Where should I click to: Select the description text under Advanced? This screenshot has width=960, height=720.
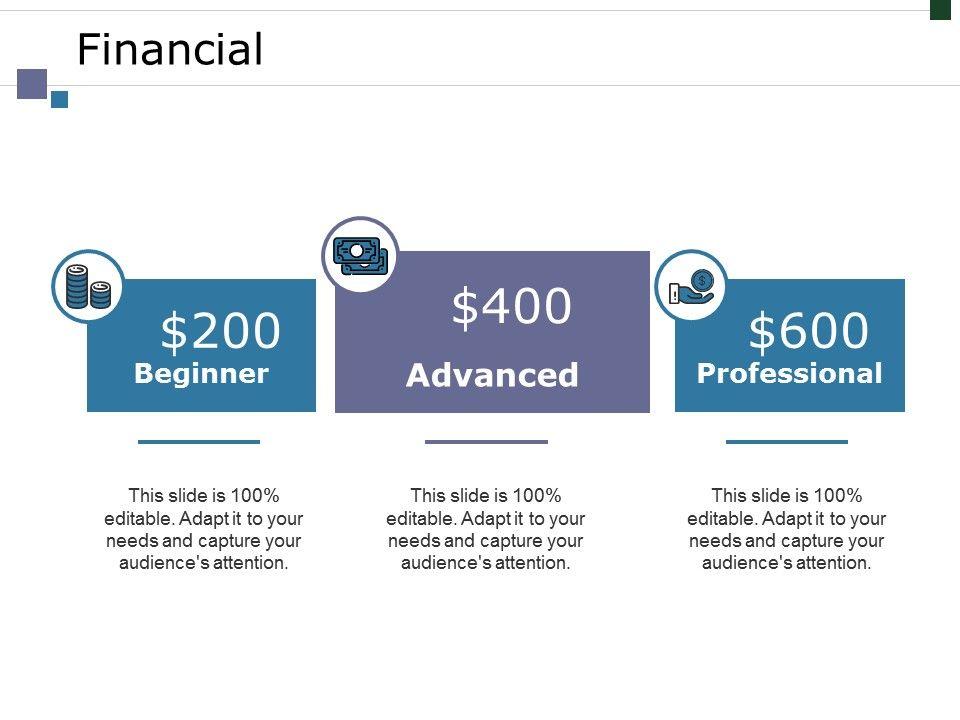click(x=486, y=529)
